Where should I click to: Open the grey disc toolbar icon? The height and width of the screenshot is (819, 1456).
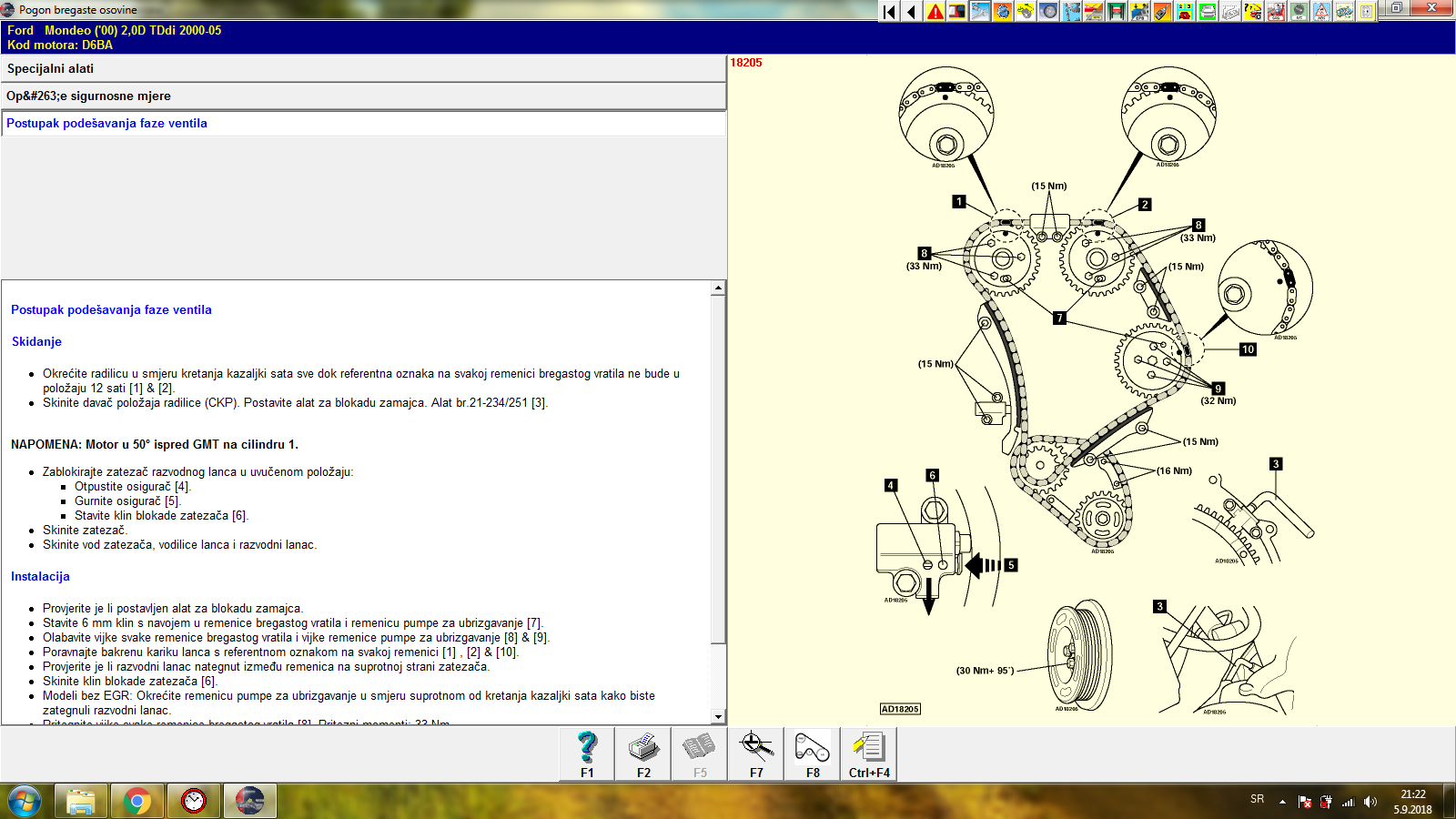1048,12
